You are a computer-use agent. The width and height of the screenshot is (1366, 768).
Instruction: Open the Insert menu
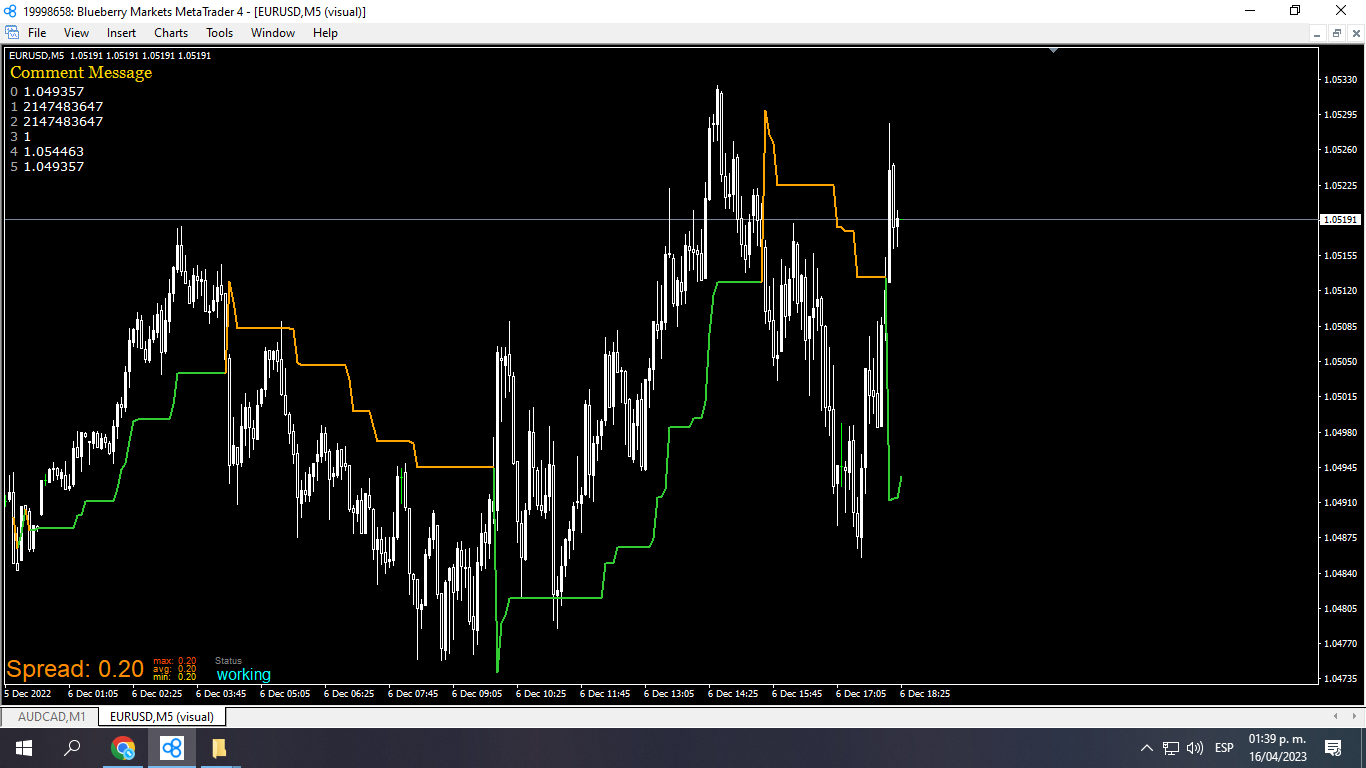pyautogui.click(x=122, y=33)
